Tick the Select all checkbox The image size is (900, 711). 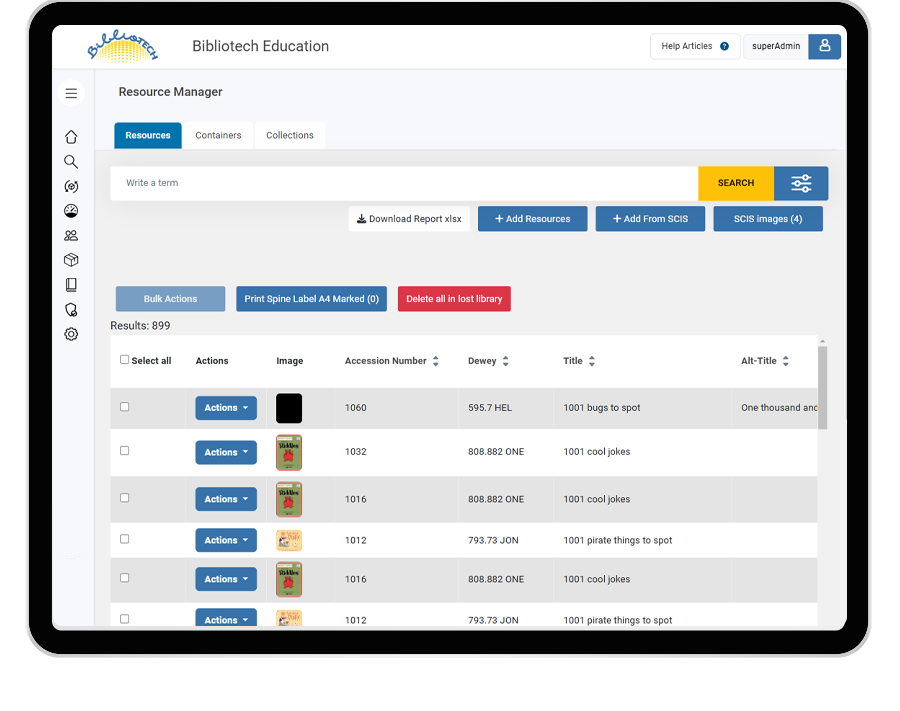point(125,360)
